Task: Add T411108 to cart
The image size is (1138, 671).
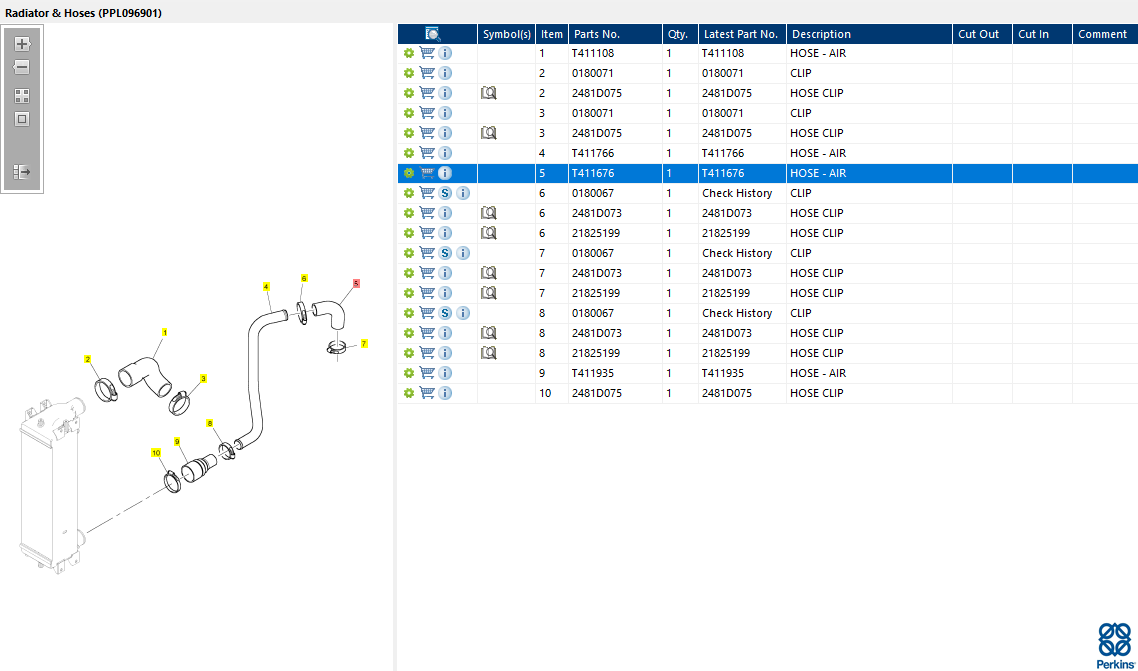Action: coord(427,53)
